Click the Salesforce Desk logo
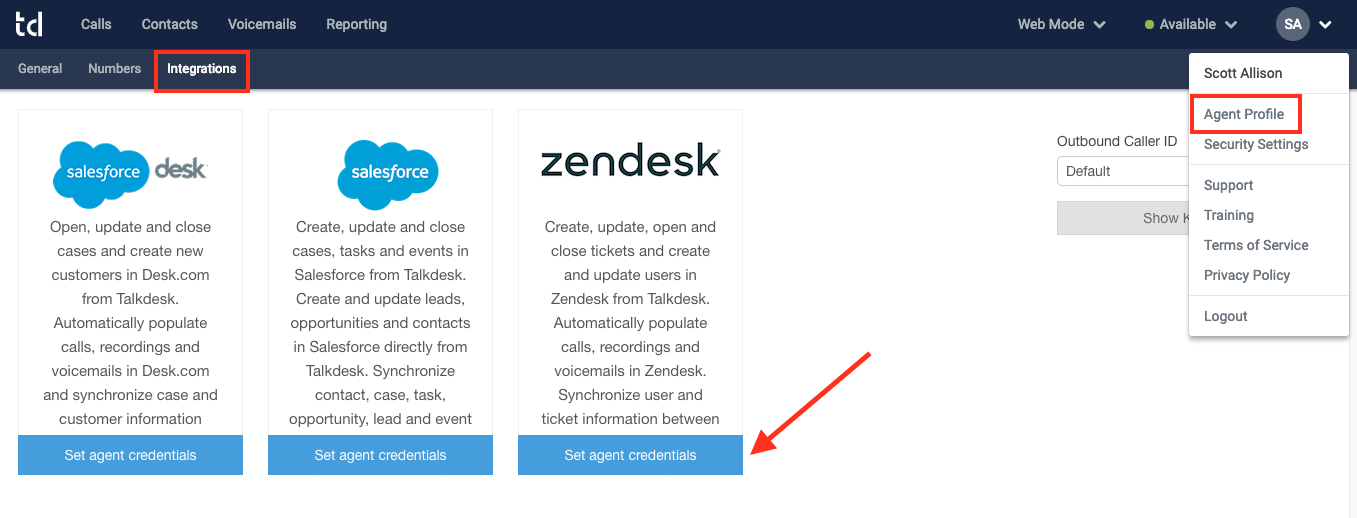This screenshot has width=1357, height=518. click(x=130, y=171)
